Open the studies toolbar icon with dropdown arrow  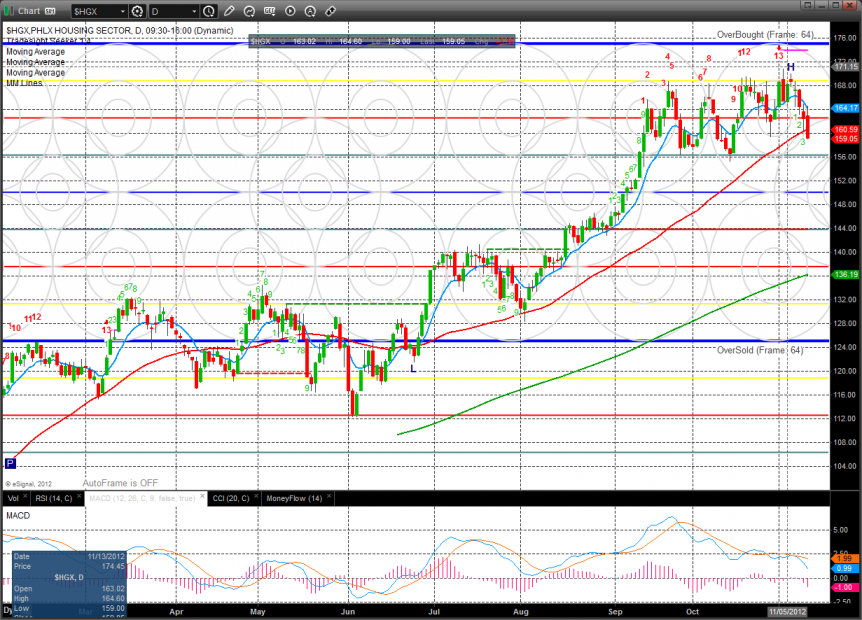coord(269,11)
